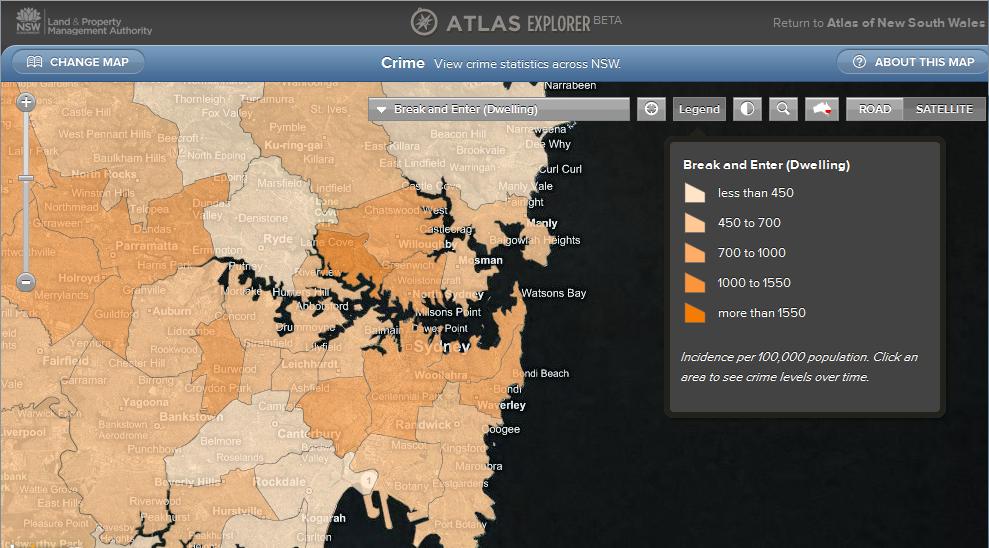Select the Bankstown area on map
Image resolution: width=989 pixels, height=548 pixels.
click(x=191, y=417)
